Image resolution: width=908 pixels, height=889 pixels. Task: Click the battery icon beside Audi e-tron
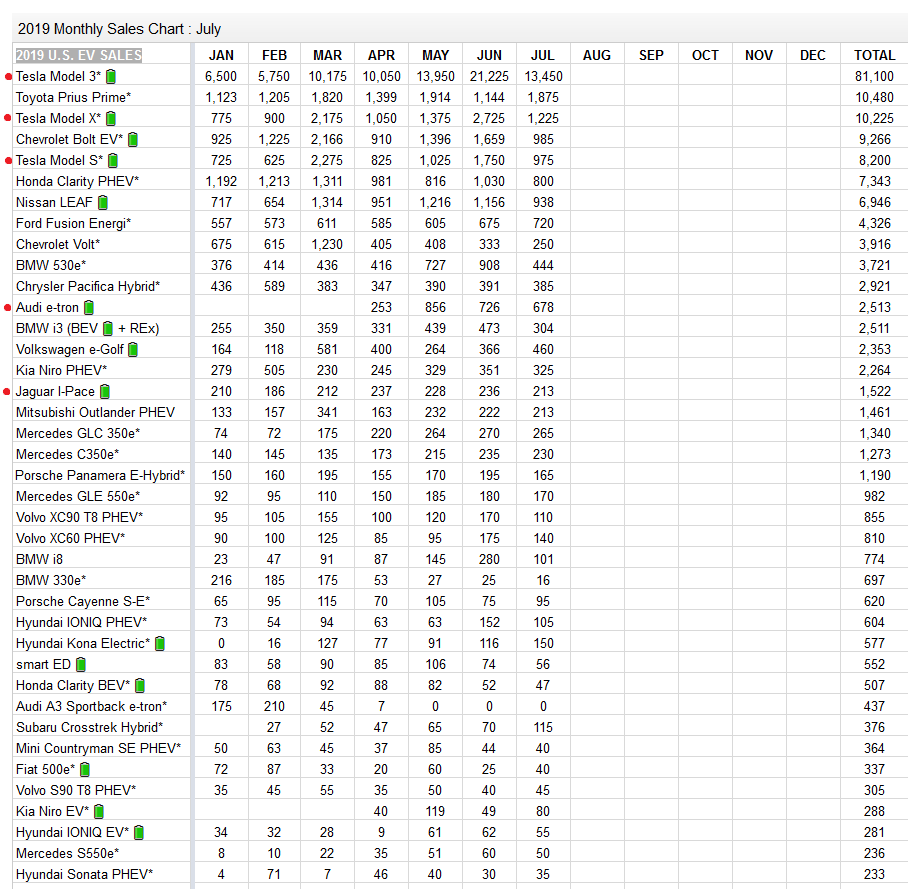coord(89,308)
